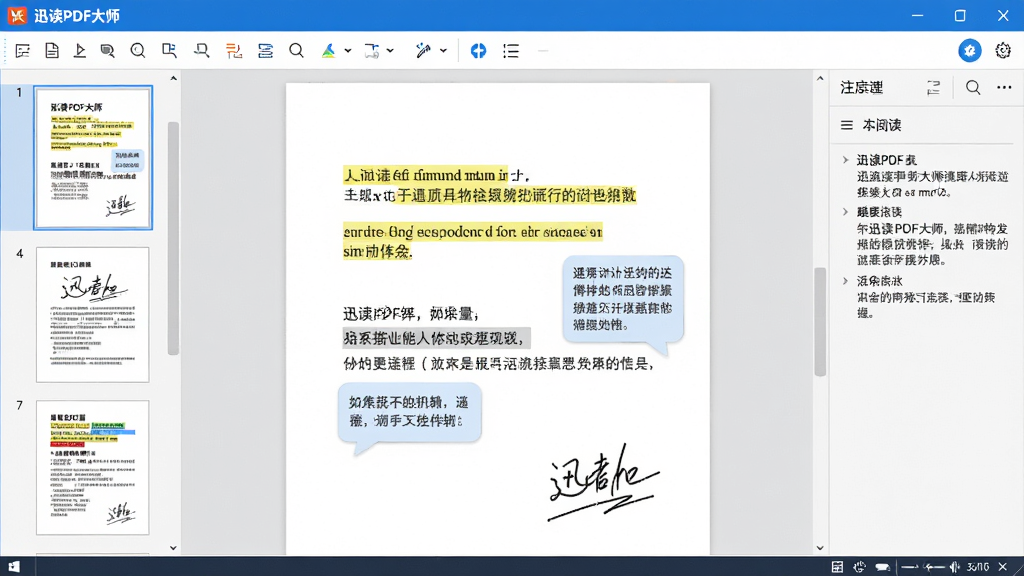This screenshot has height=576, width=1024.
Task: Open page 7 thumbnail
Action: [x=93, y=468]
